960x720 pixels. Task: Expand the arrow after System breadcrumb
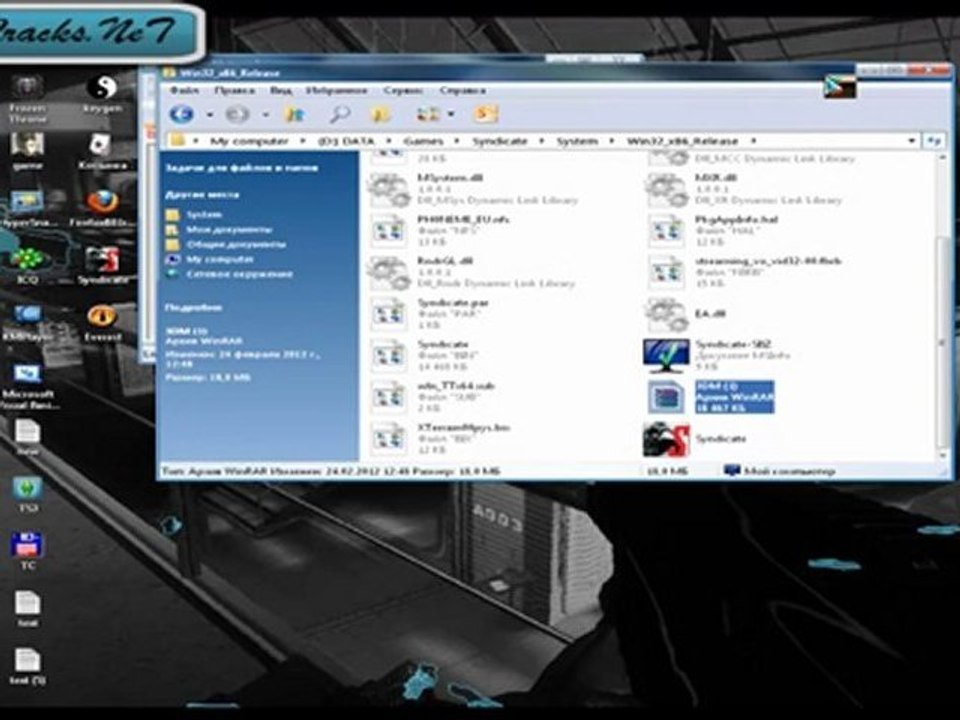point(611,141)
